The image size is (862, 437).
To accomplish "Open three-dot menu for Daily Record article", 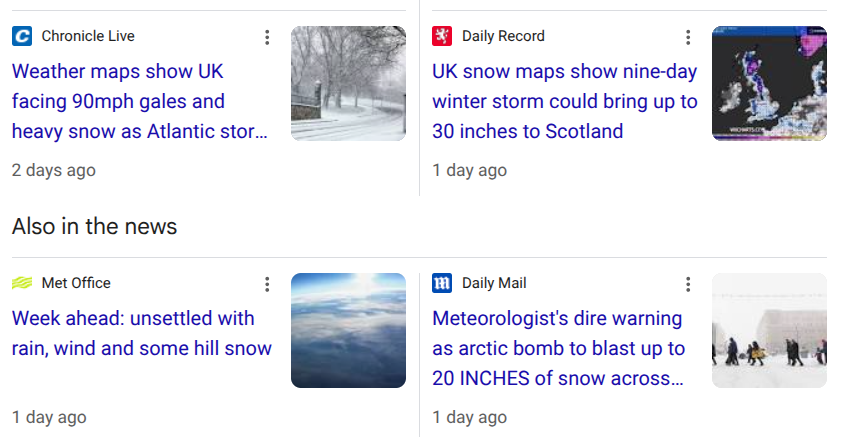I will [688, 38].
